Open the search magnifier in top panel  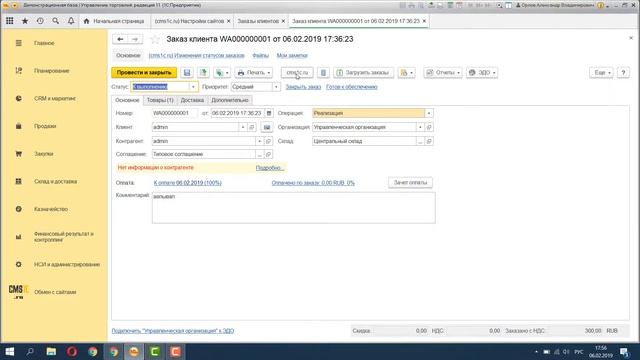(x=56, y=21)
